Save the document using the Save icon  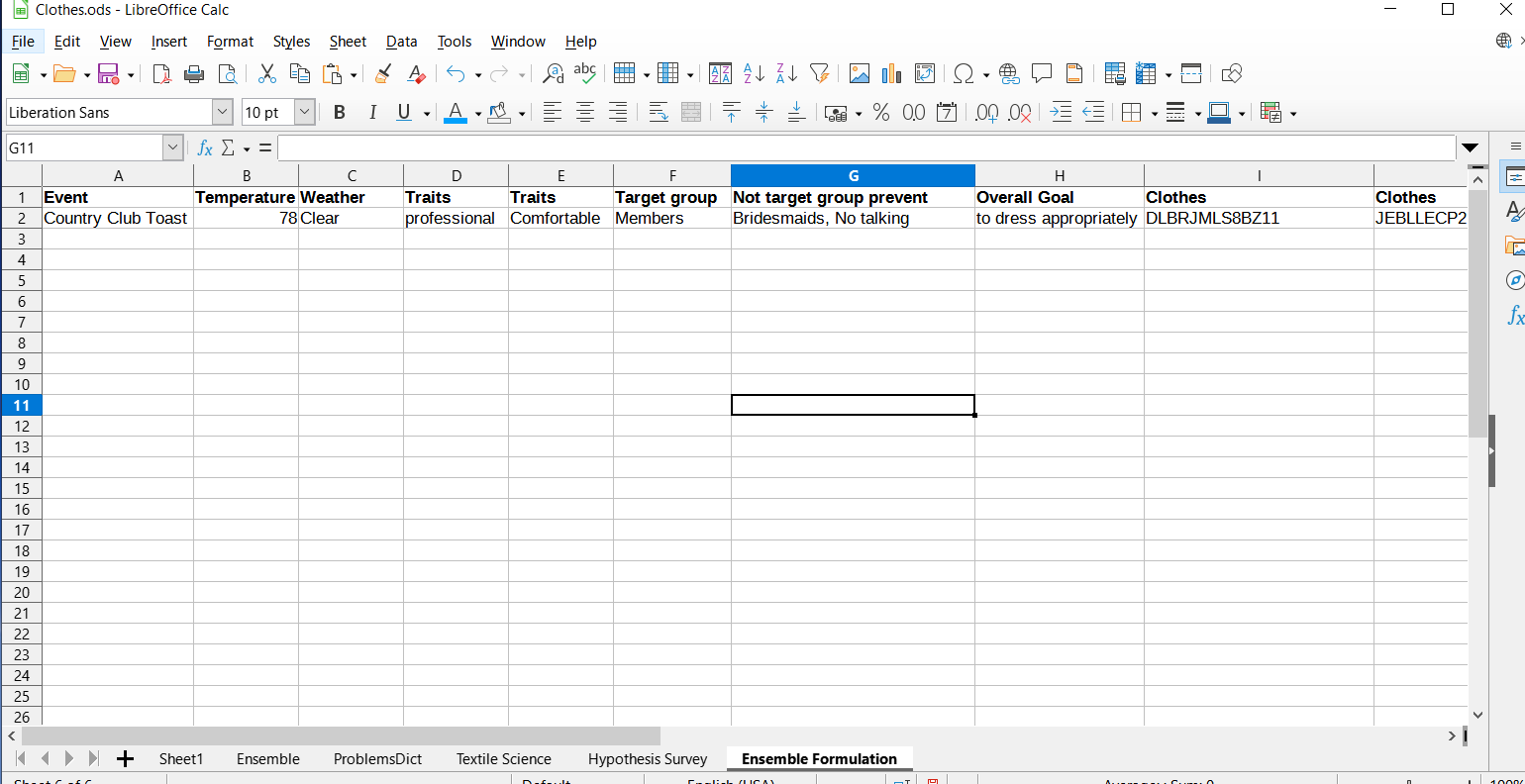[x=108, y=74]
